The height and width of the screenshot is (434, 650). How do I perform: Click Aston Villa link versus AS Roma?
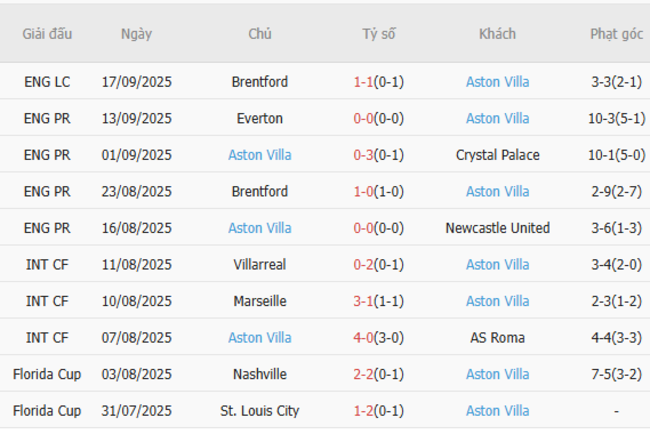(x=260, y=337)
